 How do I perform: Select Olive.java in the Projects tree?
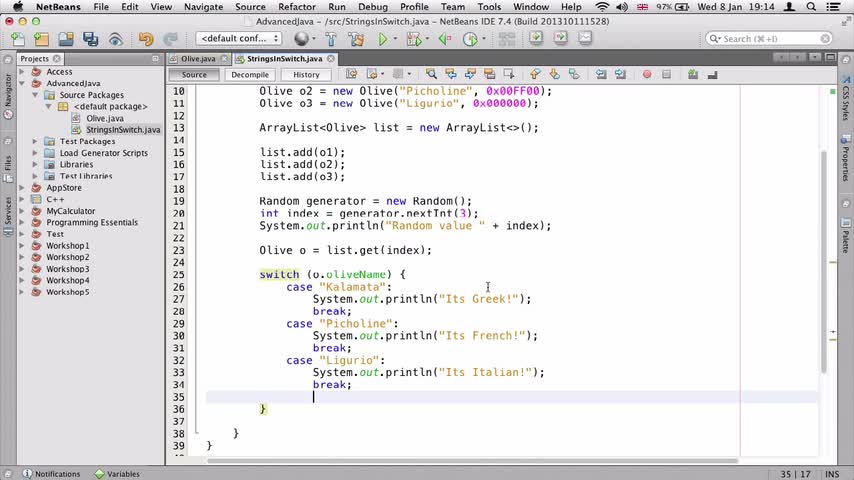105,118
